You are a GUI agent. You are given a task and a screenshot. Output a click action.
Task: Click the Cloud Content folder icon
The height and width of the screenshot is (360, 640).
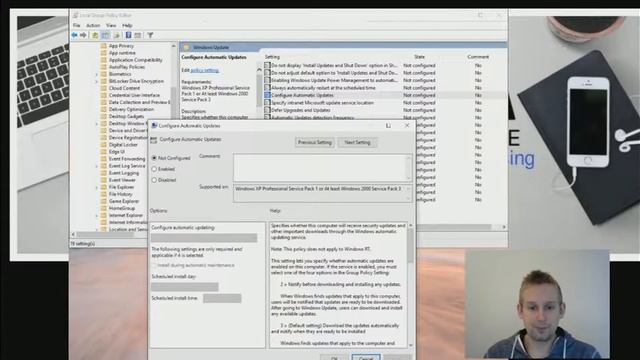point(104,88)
